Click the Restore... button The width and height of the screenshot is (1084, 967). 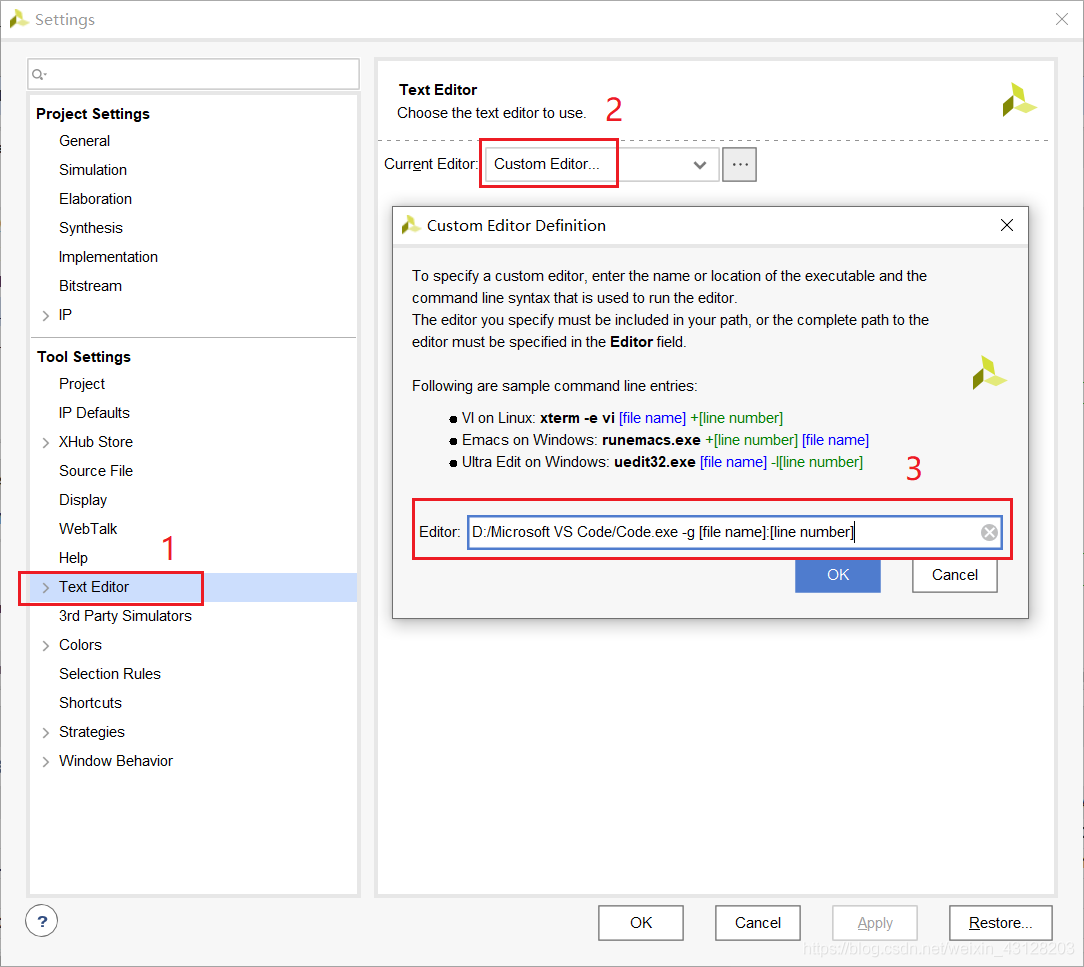click(1001, 923)
